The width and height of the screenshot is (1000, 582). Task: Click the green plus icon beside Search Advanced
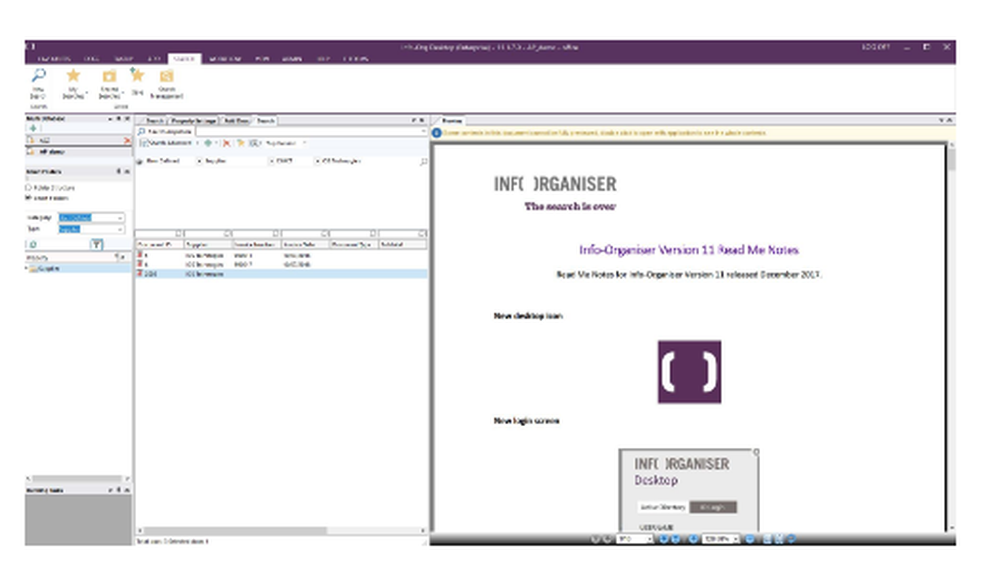coord(207,143)
